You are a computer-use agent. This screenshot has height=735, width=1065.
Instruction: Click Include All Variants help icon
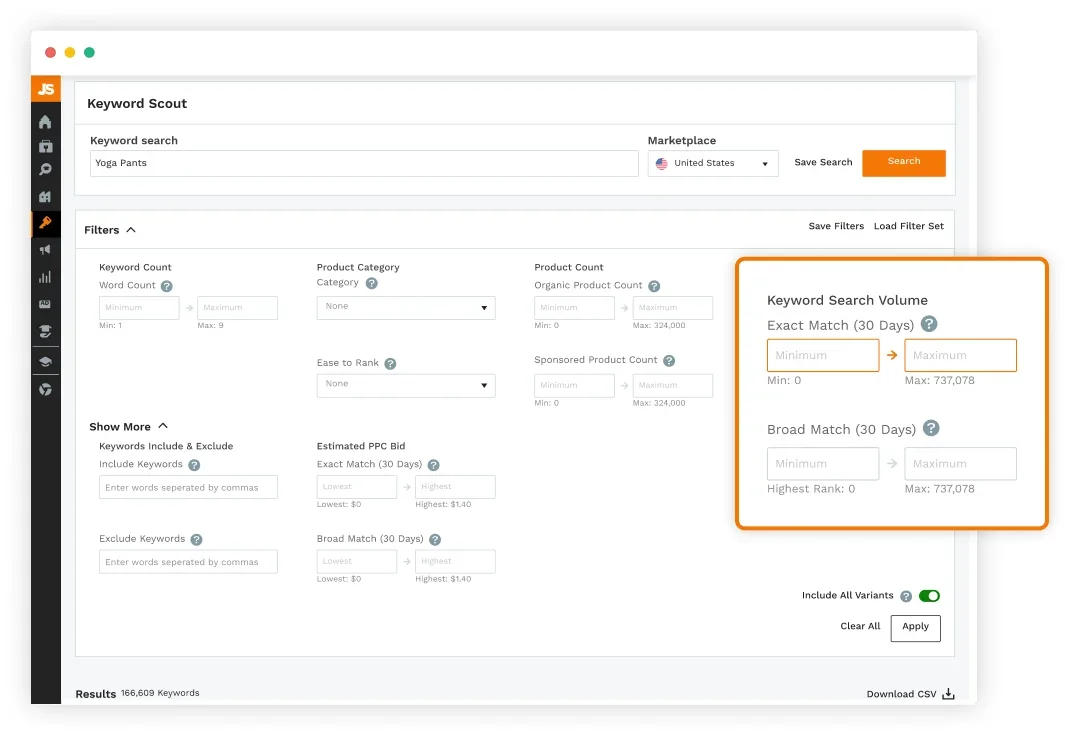click(x=906, y=596)
